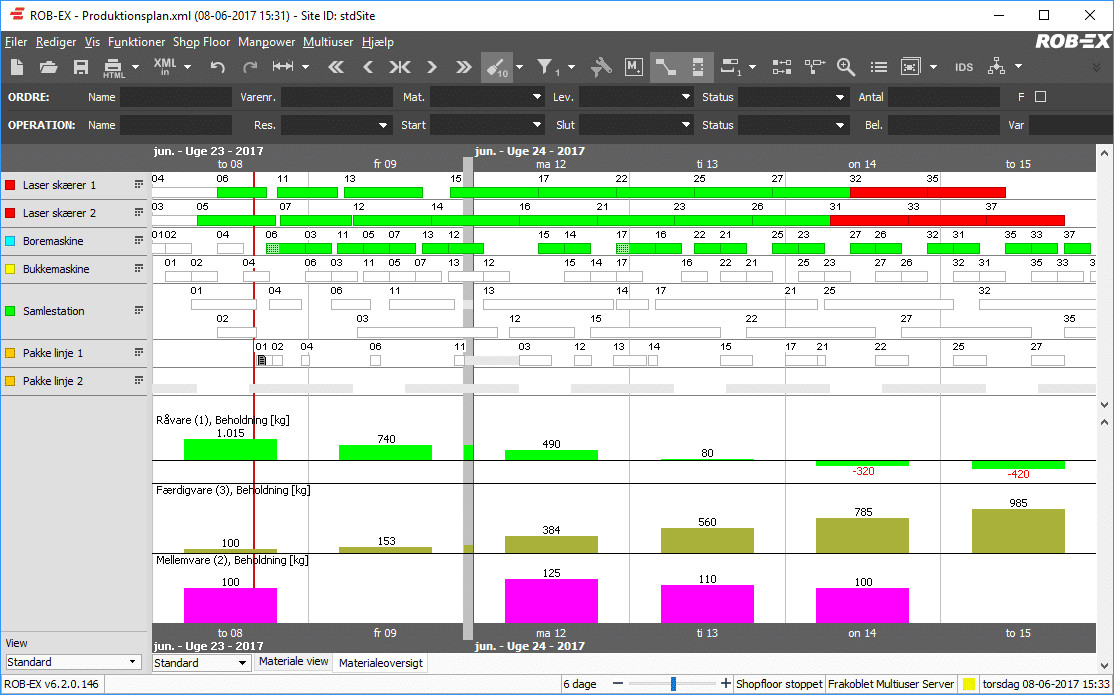The height and width of the screenshot is (695, 1114).
Task: Toggle the F checkbox in ORDRE row
Action: [1040, 97]
